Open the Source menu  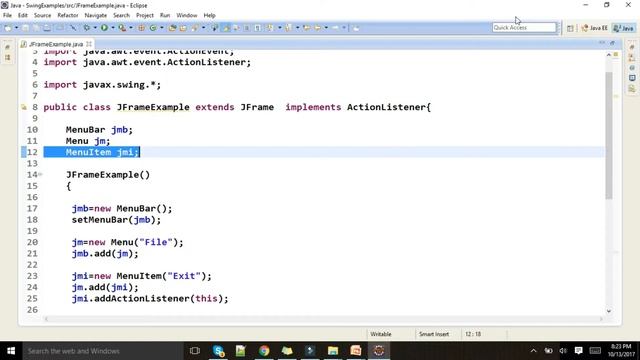42,16
